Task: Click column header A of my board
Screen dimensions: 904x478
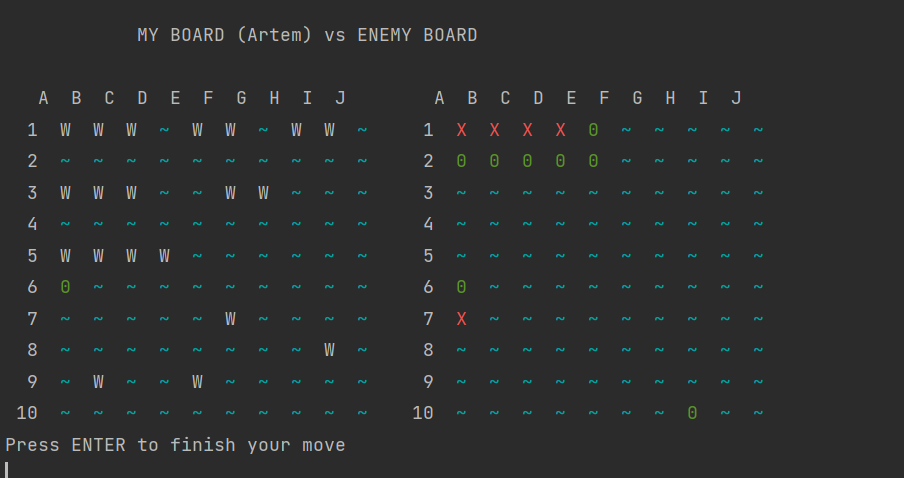Action: tap(43, 98)
